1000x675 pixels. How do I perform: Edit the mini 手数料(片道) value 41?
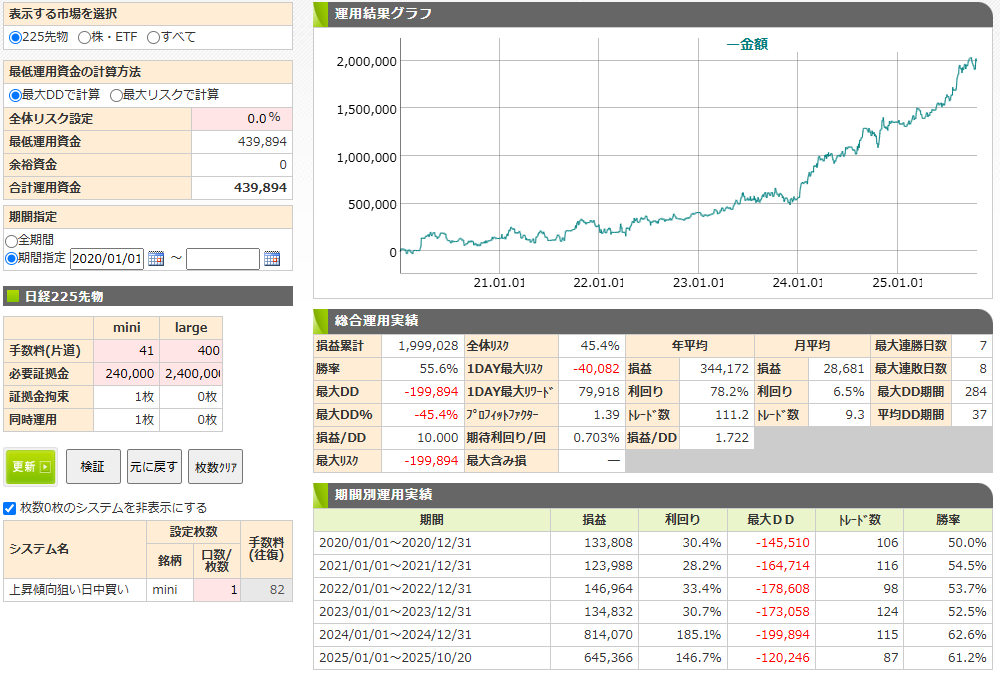(x=127, y=351)
